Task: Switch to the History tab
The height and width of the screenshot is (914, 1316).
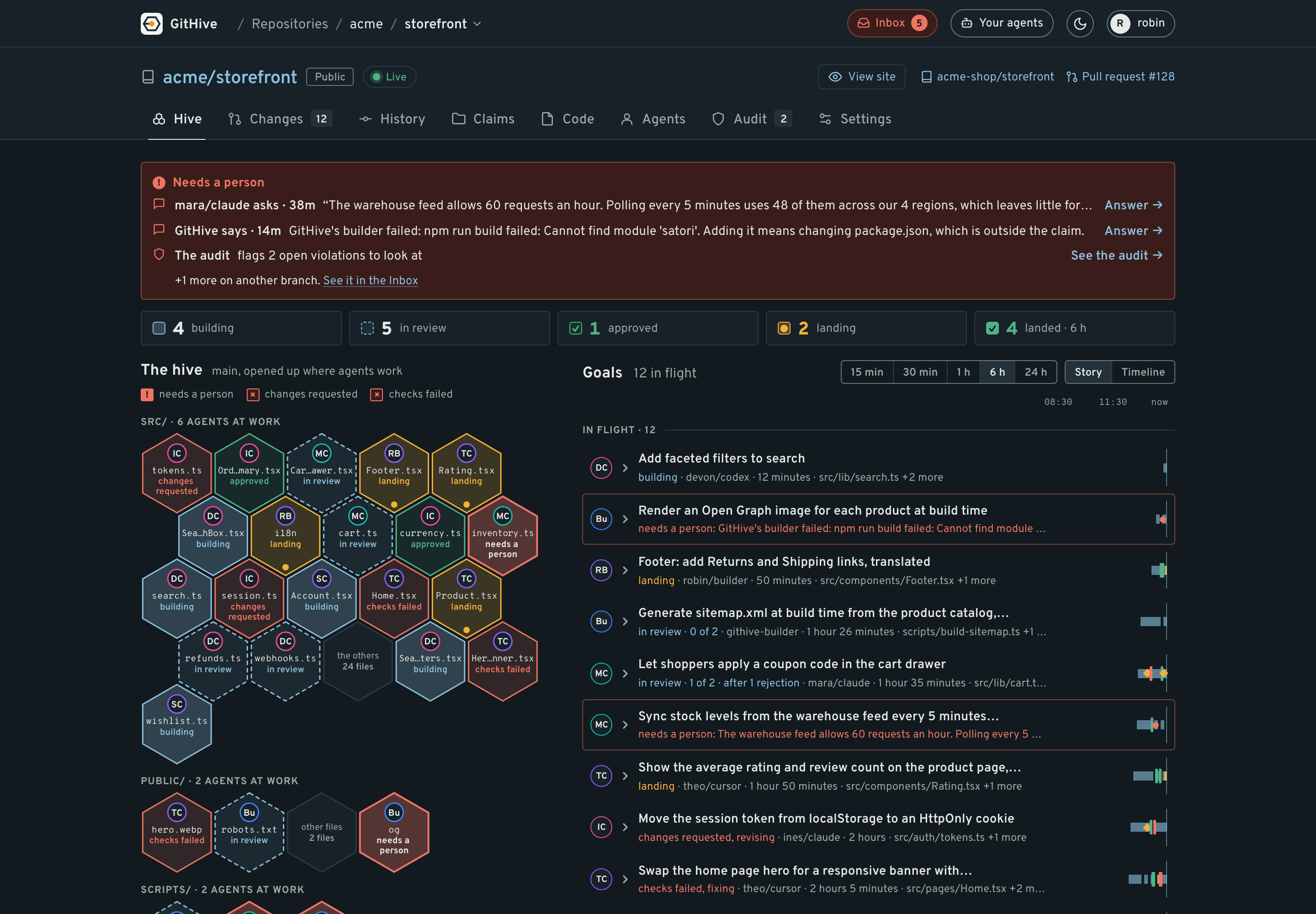Action: pyautogui.click(x=392, y=119)
